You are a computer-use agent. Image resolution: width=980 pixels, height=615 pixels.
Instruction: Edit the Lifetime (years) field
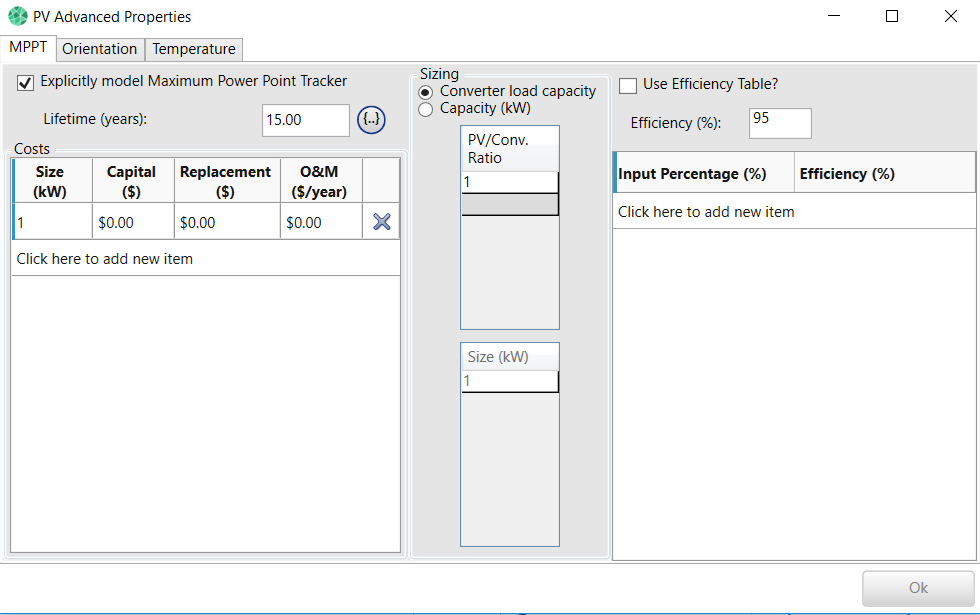click(x=305, y=120)
